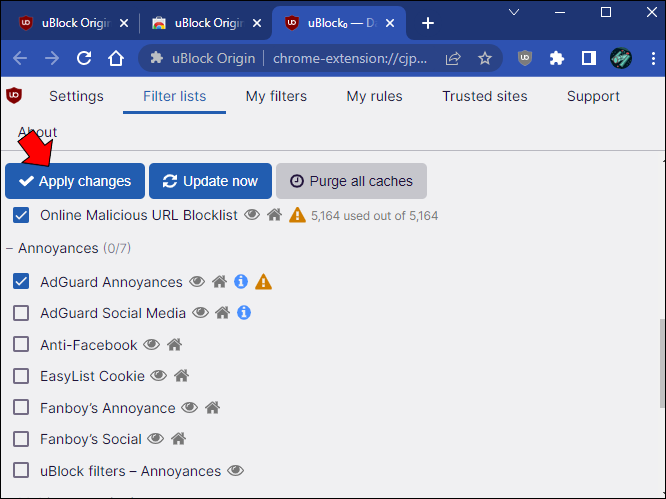Open Anti-Facebook home page icon
The image size is (666, 499).
click(x=175, y=344)
